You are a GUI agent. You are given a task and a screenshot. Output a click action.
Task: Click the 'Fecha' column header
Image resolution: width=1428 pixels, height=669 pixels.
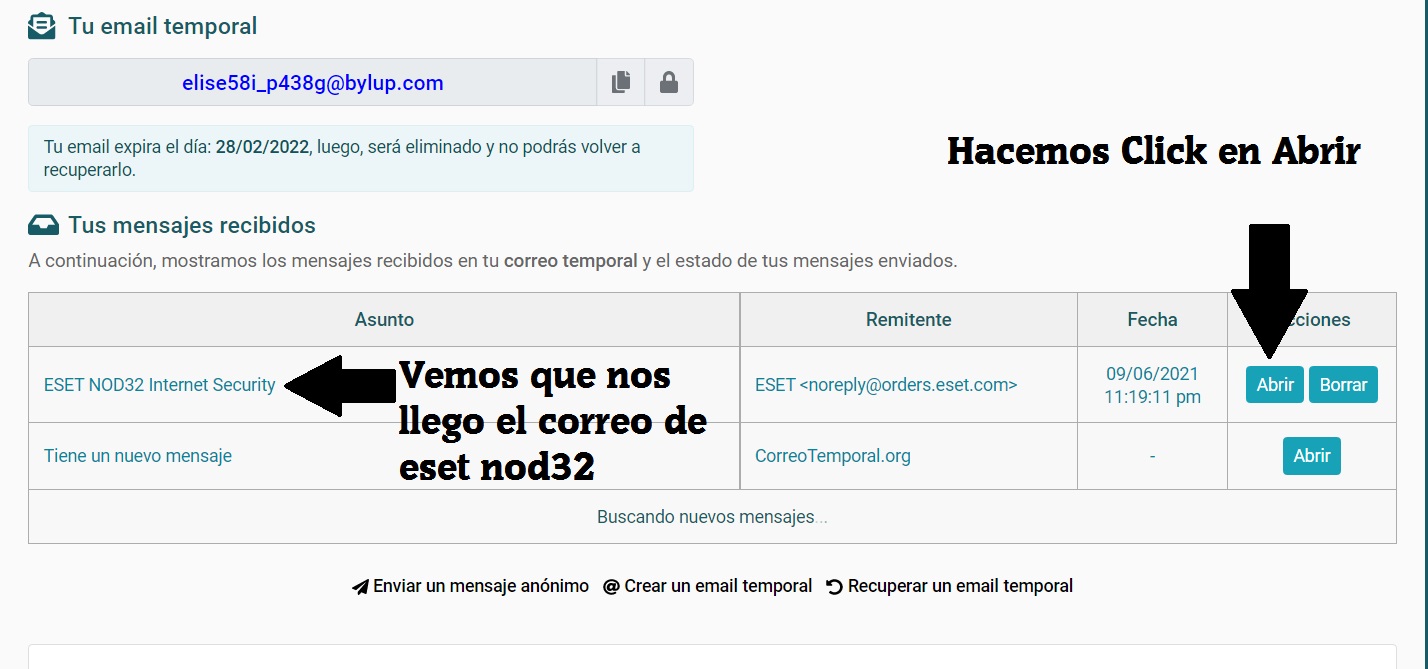(x=1152, y=319)
